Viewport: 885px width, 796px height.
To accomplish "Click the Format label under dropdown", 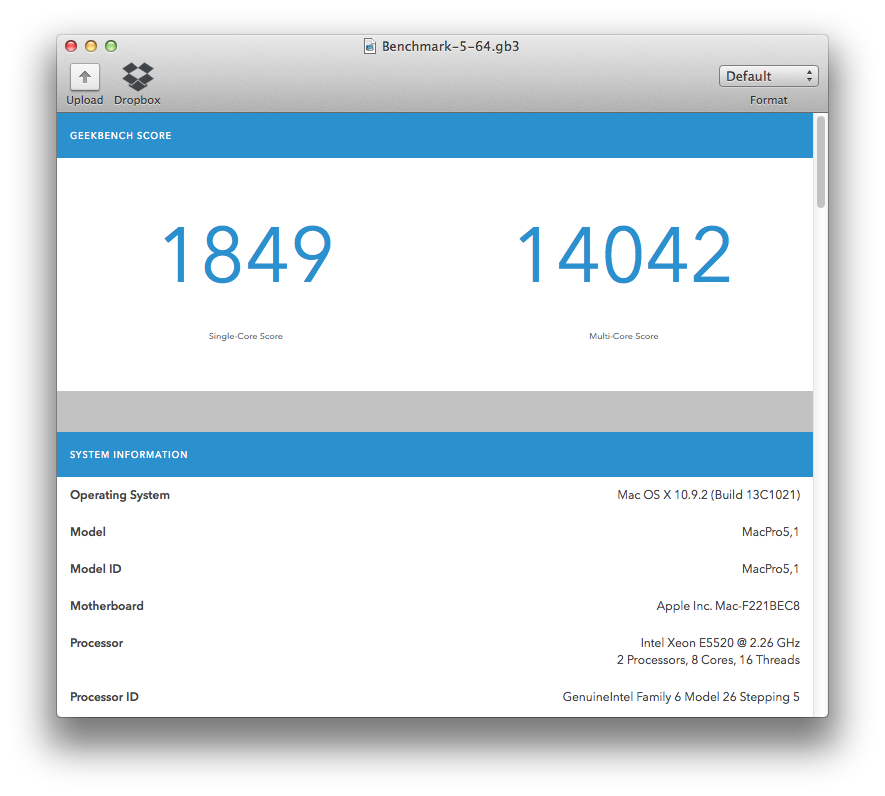I will pos(768,100).
